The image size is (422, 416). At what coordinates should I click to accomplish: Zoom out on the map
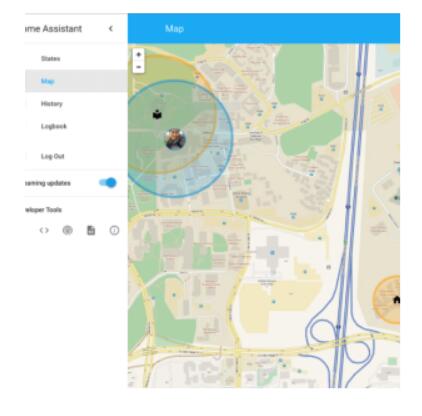139,67
